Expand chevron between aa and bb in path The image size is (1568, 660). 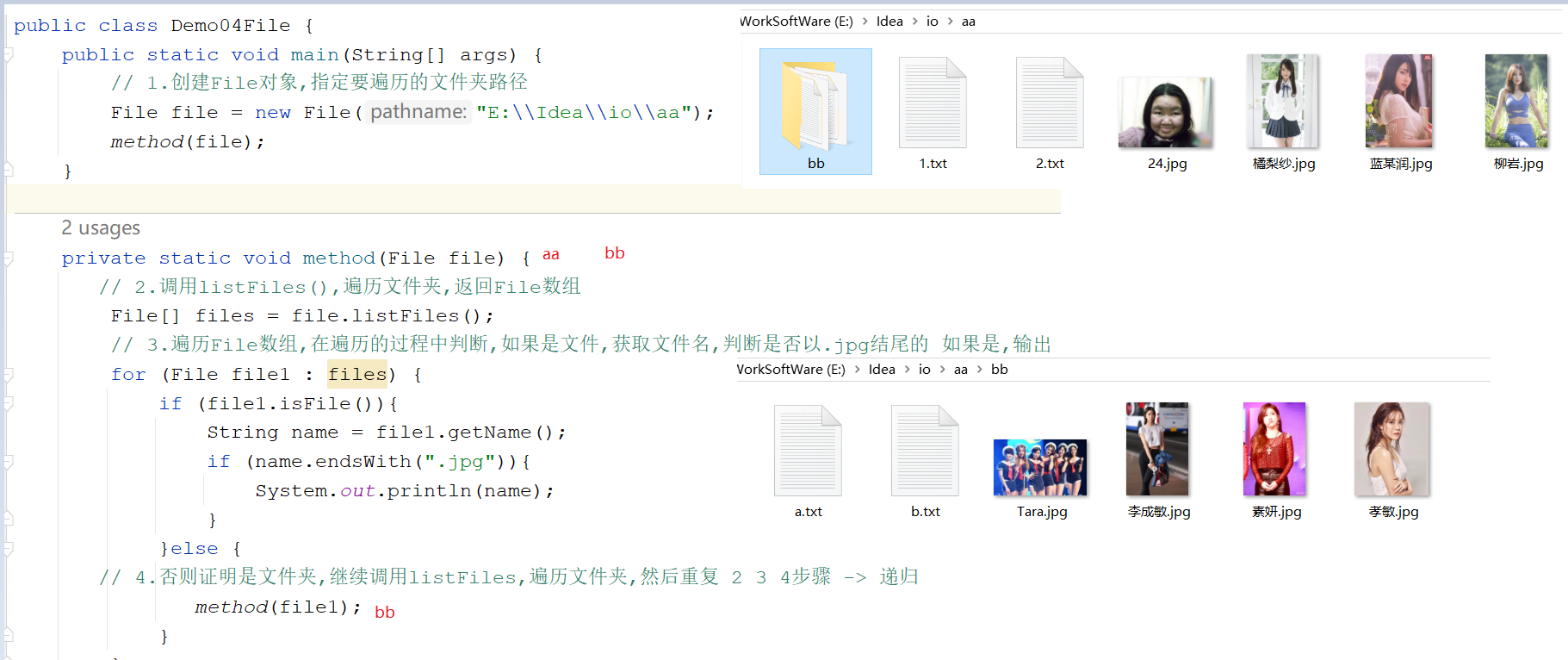980,370
